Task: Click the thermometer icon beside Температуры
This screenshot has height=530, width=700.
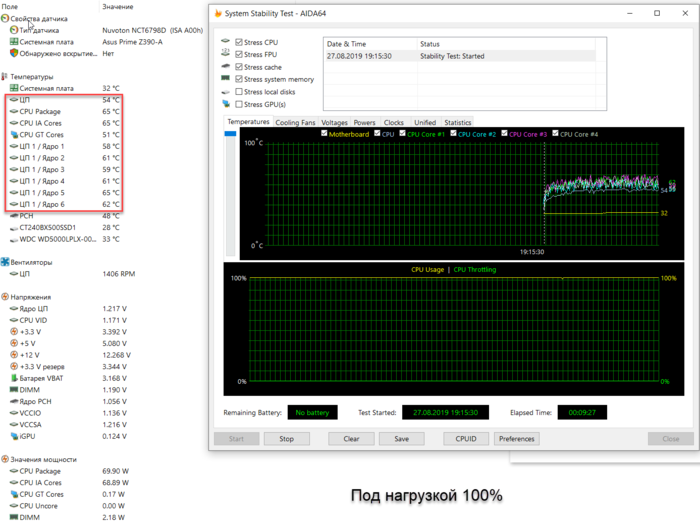Action: (x=5, y=76)
